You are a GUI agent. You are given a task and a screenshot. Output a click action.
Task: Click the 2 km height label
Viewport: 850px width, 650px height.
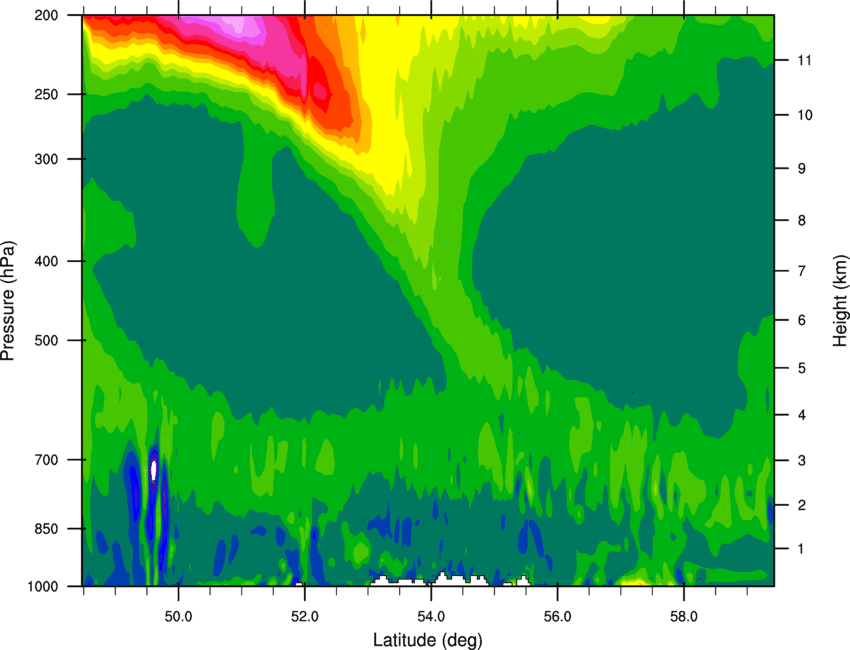coord(801,505)
